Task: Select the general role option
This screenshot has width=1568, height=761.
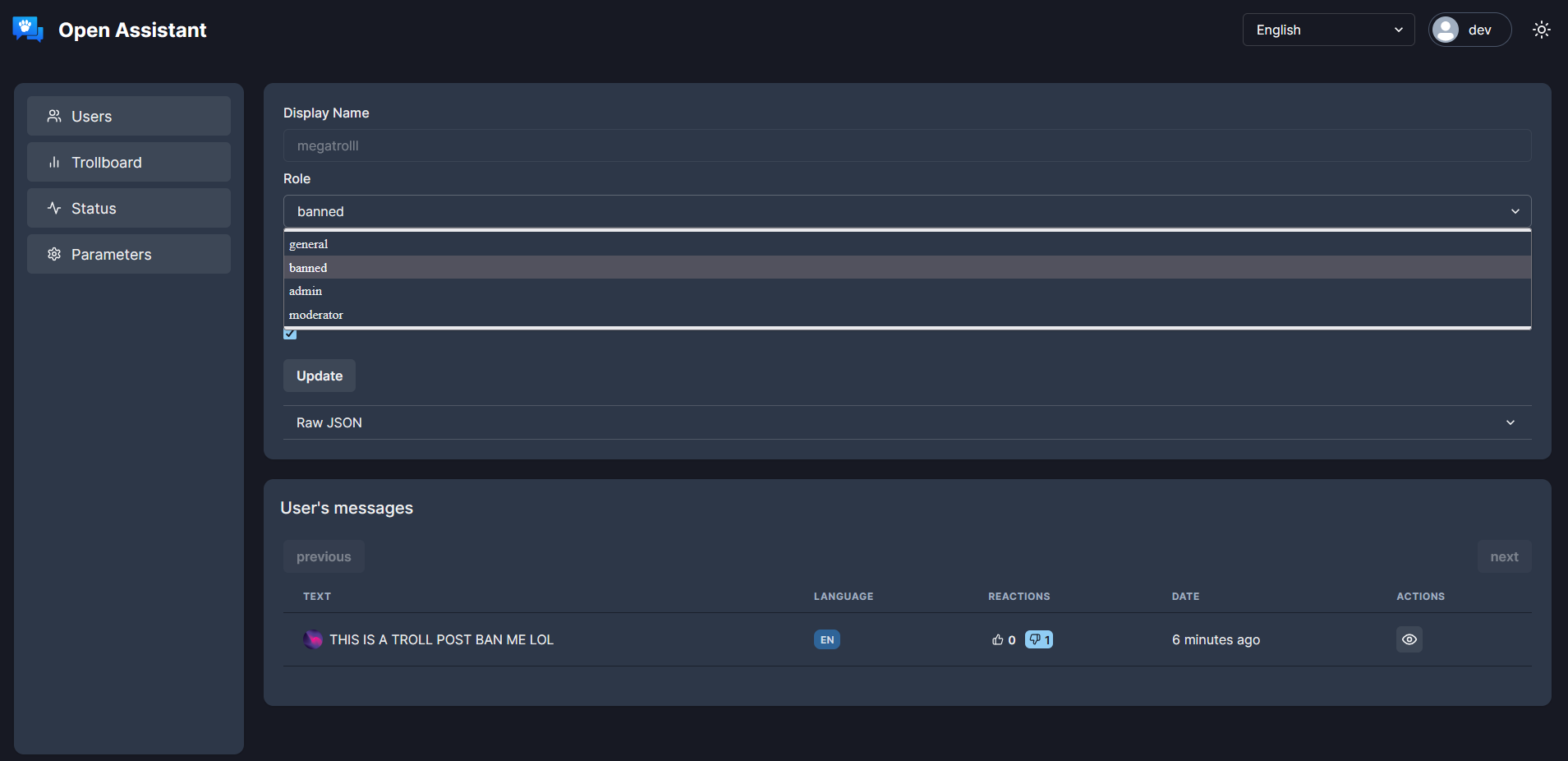Action: tap(907, 244)
